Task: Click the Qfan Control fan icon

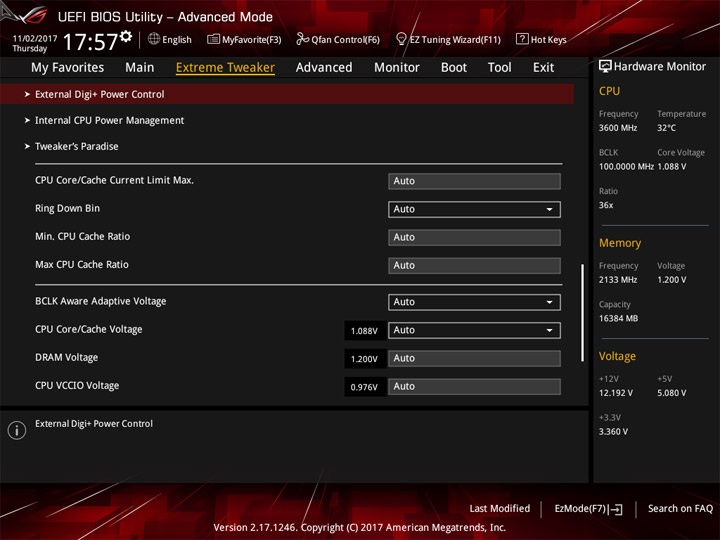Action: coord(302,39)
